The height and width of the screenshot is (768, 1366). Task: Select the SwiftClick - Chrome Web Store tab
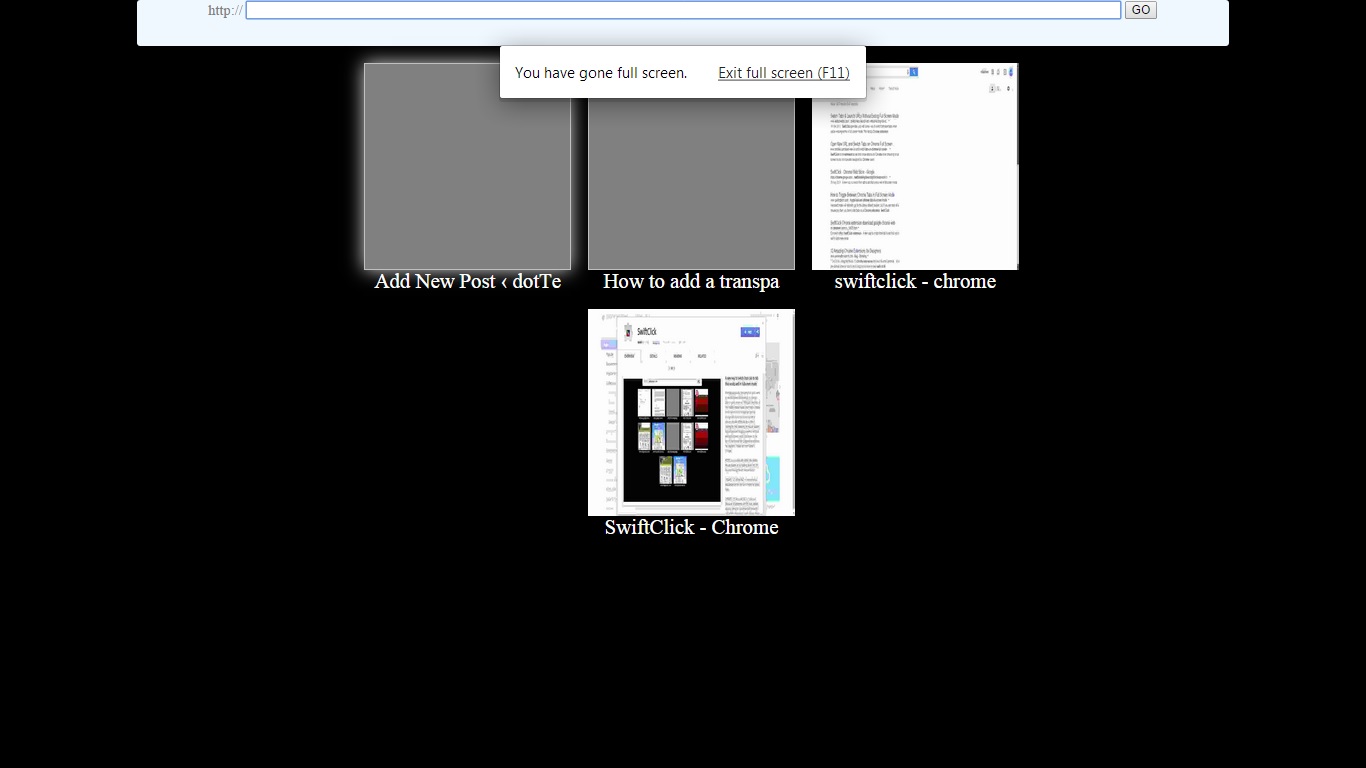(x=691, y=412)
